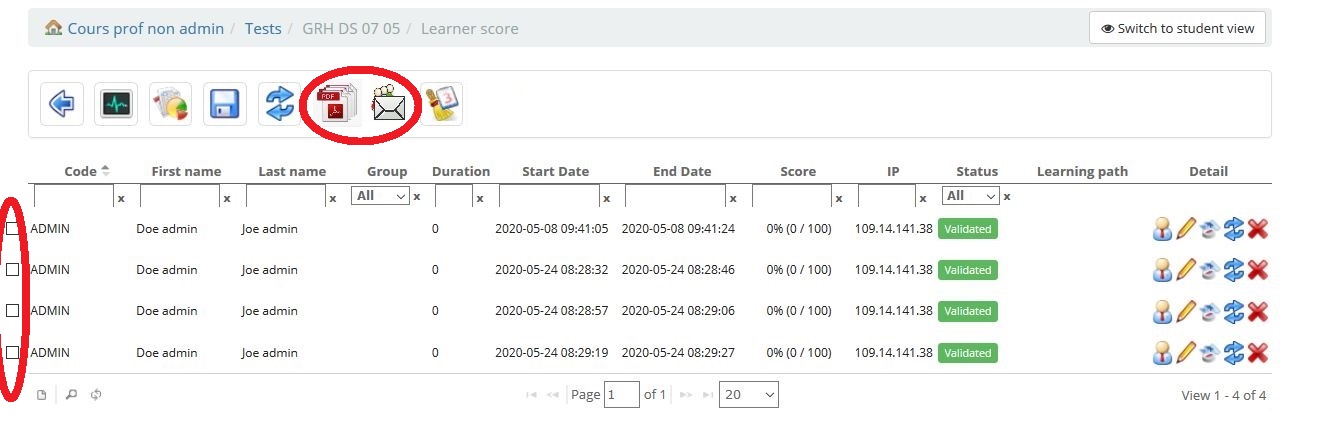1342x435 pixels.
Task: Click the pager first-page button
Action: [x=531, y=395]
